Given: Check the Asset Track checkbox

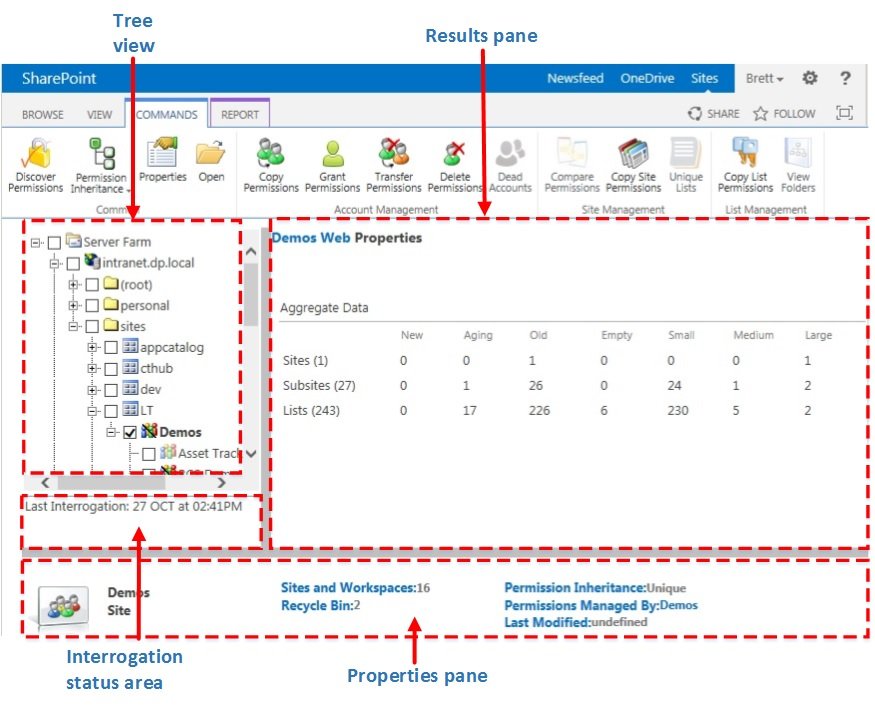Looking at the screenshot, I should coord(148,454).
